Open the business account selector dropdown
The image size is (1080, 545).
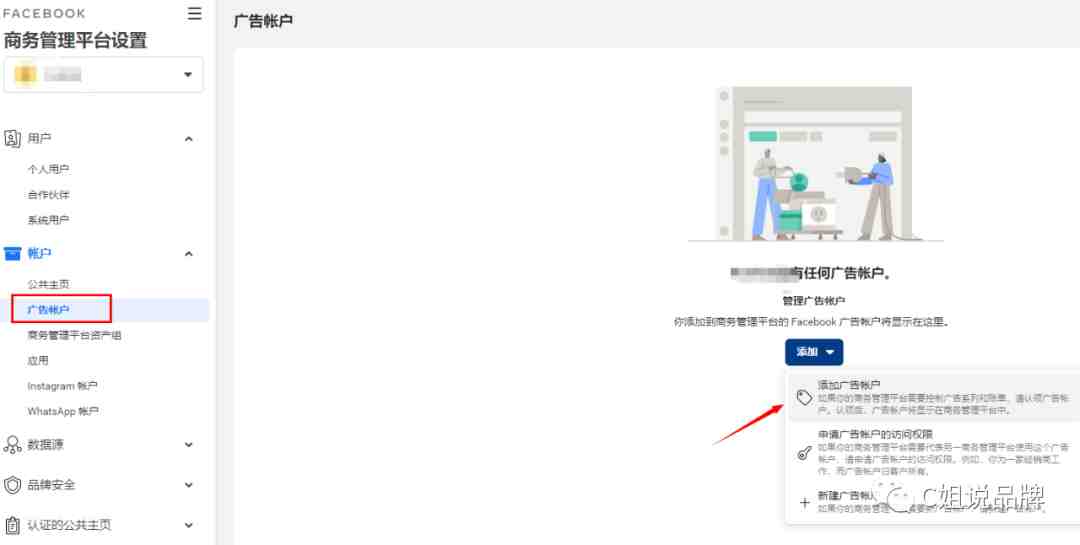point(103,74)
